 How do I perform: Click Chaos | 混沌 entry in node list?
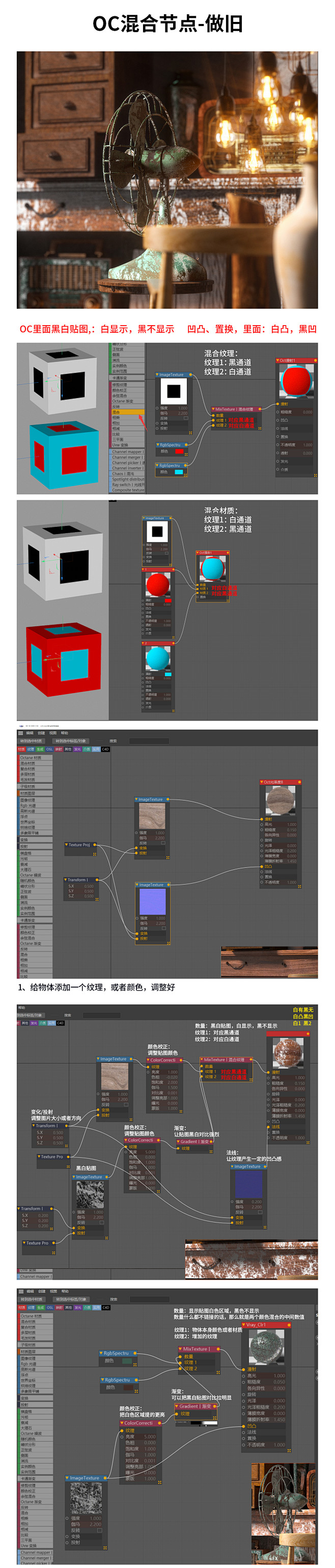click(x=128, y=473)
